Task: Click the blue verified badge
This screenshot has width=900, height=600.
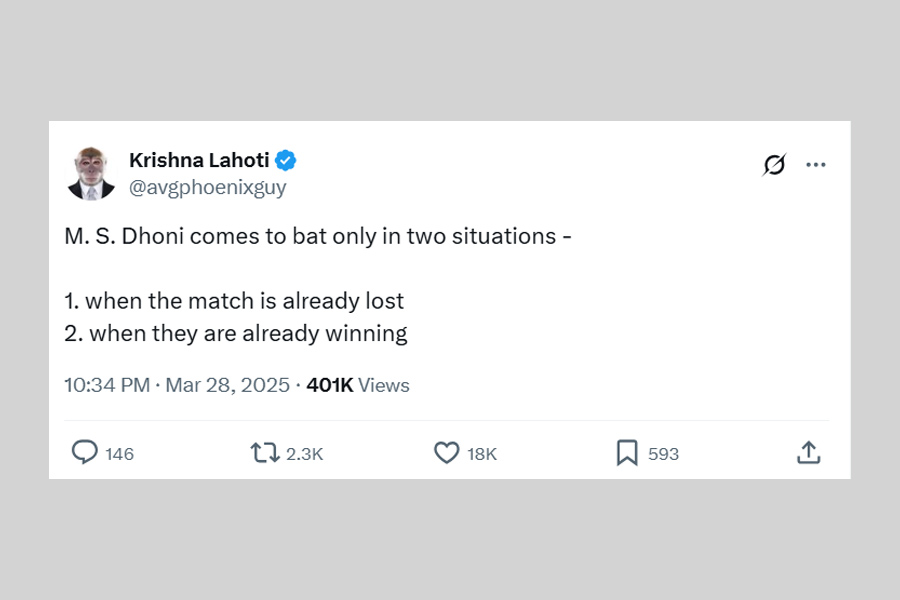Action: point(286,160)
